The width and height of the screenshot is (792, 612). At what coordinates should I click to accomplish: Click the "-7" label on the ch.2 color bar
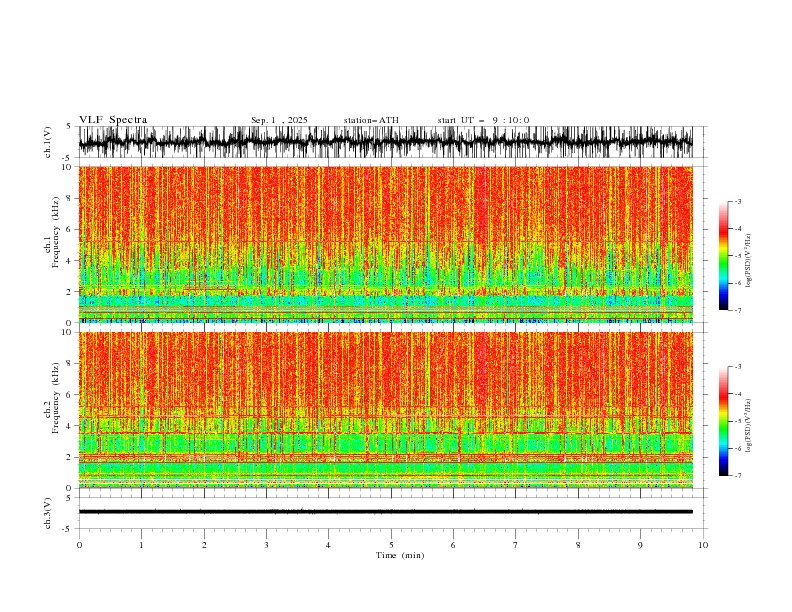coord(737,476)
